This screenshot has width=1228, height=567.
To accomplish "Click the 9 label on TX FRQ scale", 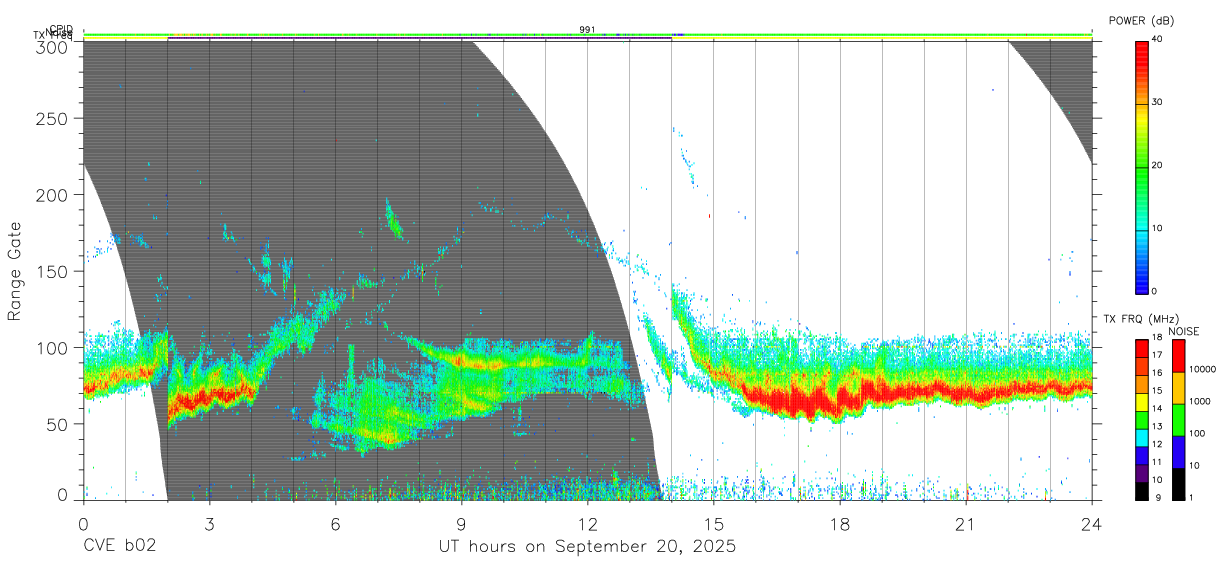I will [1159, 498].
